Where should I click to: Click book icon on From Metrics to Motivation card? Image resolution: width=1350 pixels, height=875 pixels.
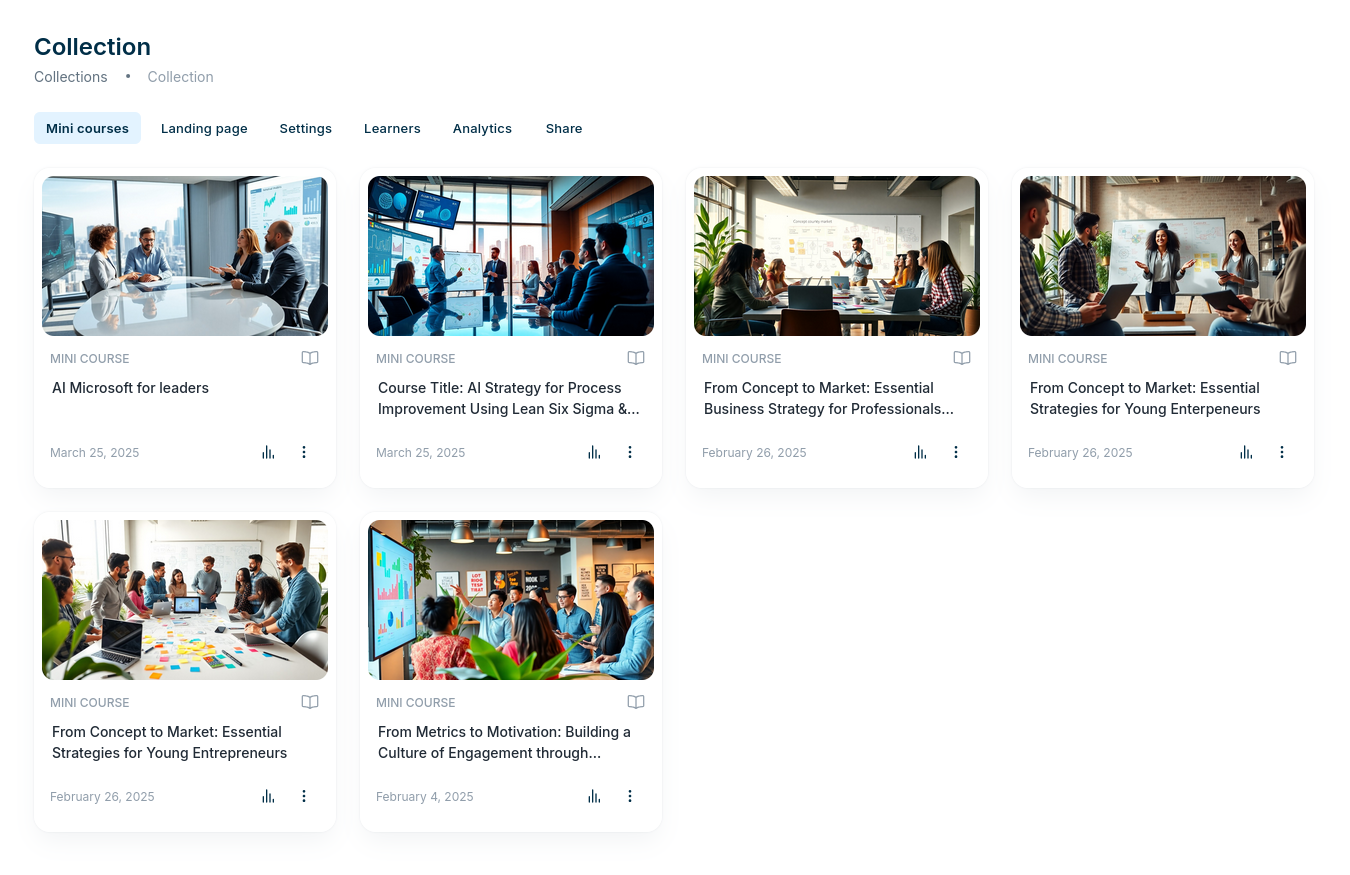point(636,702)
